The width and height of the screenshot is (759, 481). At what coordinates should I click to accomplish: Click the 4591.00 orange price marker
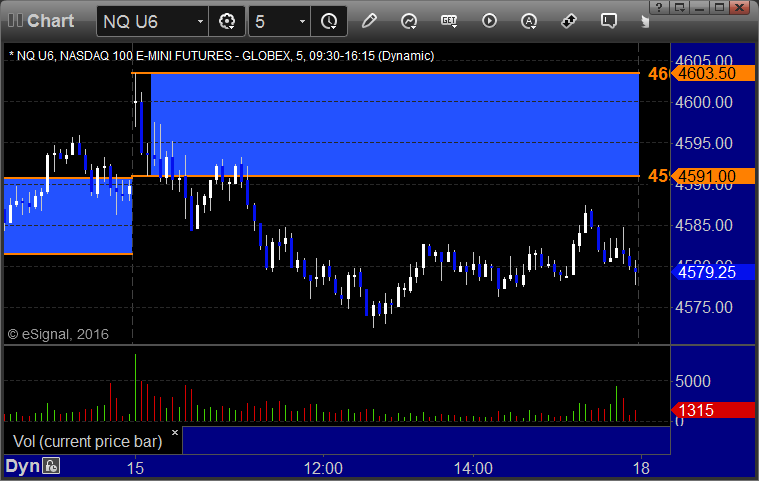click(x=713, y=176)
